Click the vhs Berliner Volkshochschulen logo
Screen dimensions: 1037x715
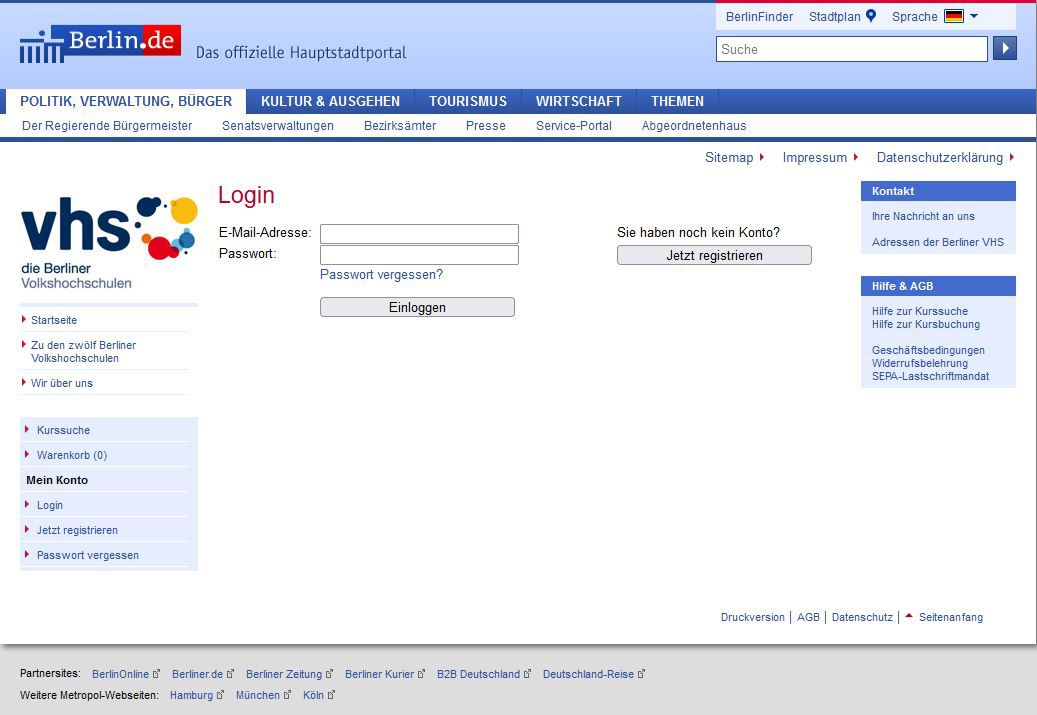coord(109,243)
